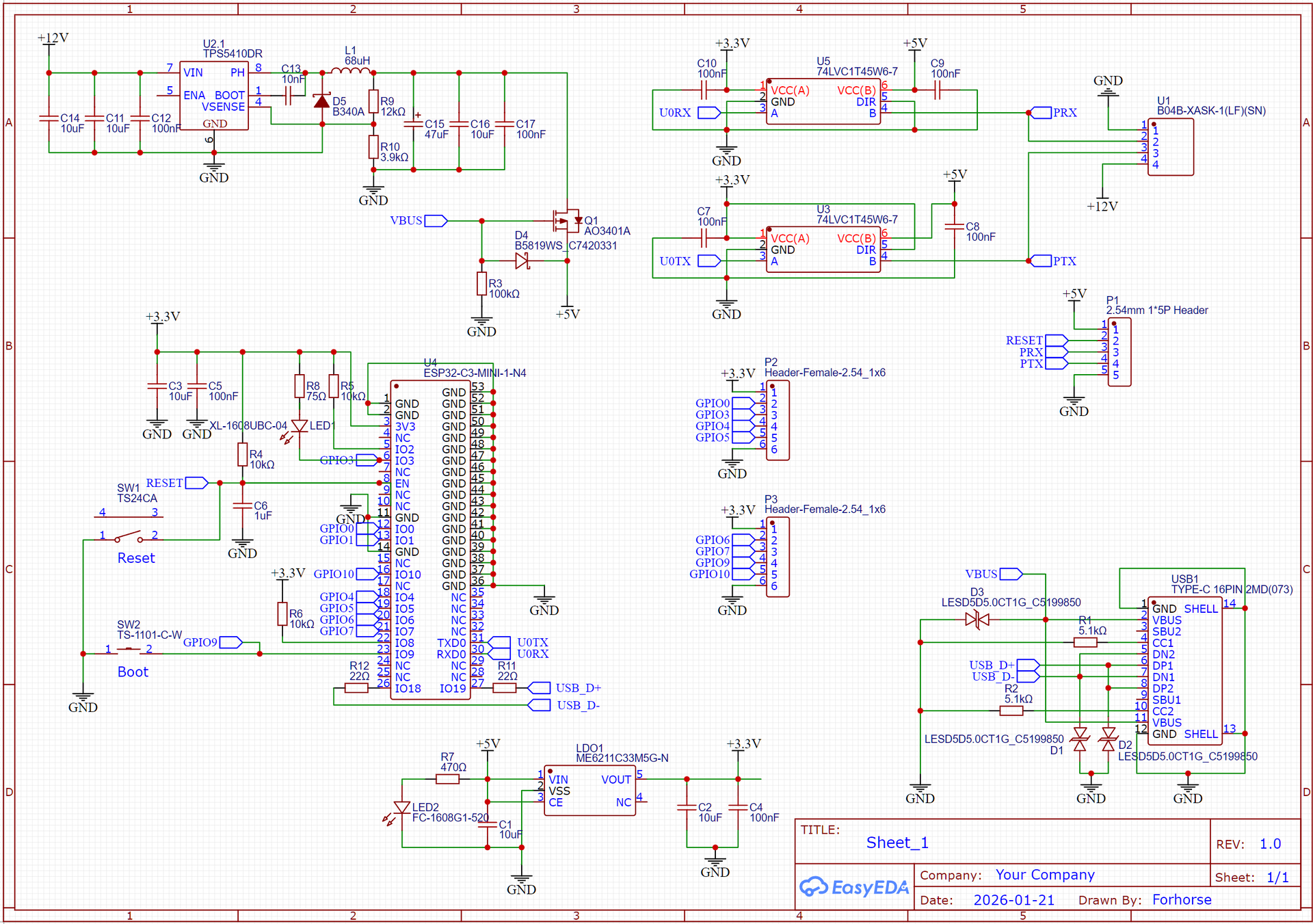Click the L1 68uH inductor symbol
This screenshot has width=1313, height=924.
click(350, 70)
